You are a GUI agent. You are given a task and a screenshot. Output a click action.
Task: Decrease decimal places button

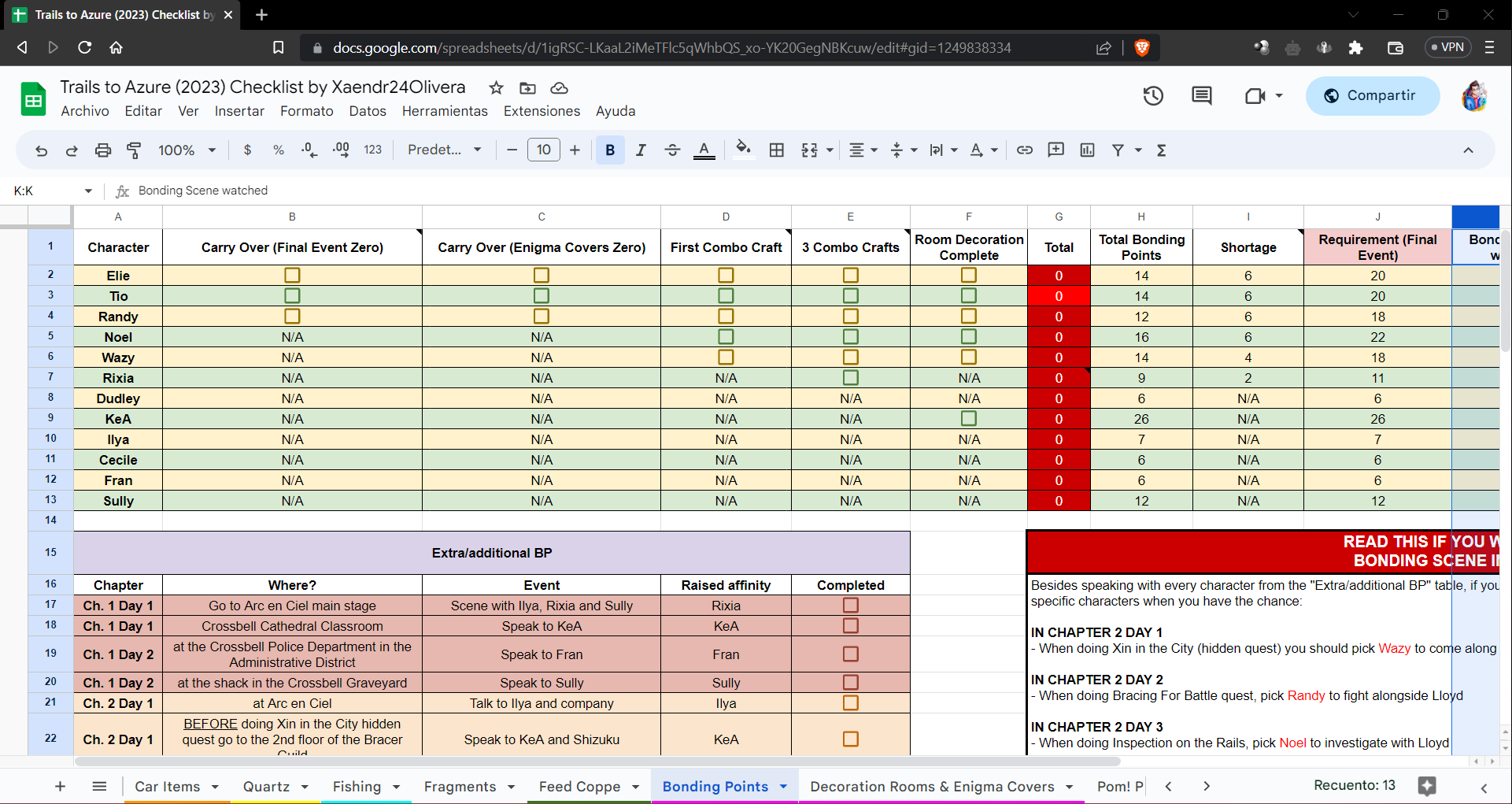310,150
